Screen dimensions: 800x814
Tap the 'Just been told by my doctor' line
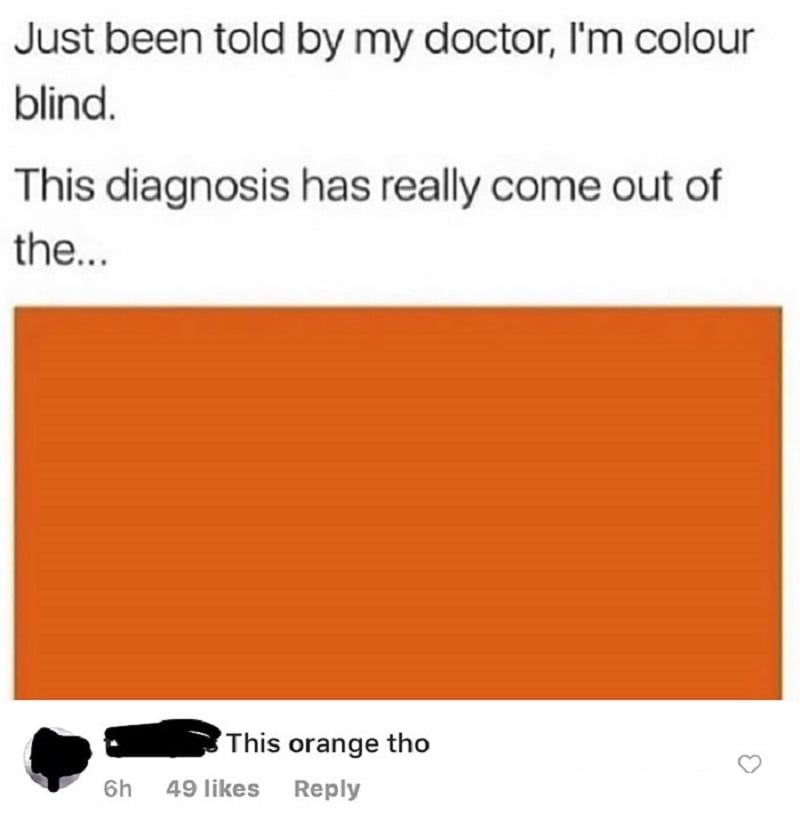point(384,40)
